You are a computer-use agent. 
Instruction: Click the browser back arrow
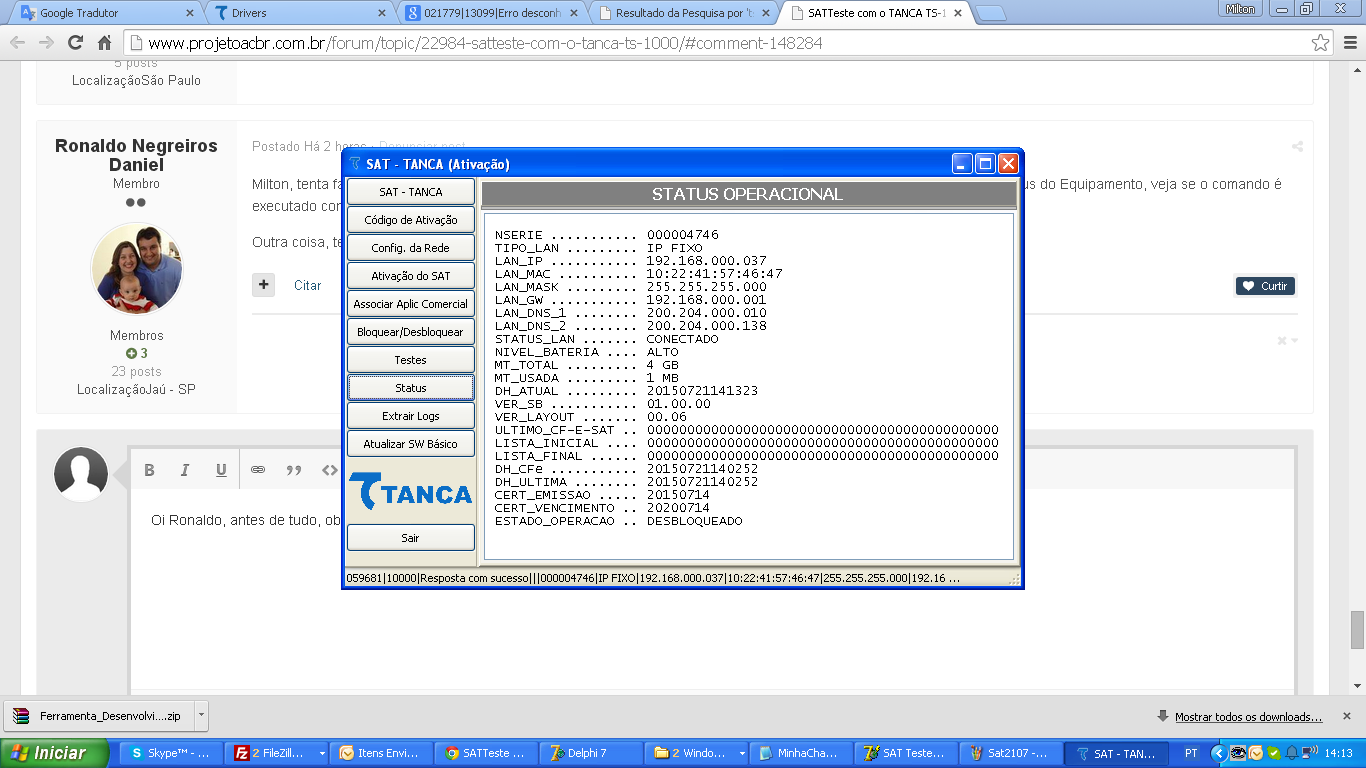pos(18,43)
